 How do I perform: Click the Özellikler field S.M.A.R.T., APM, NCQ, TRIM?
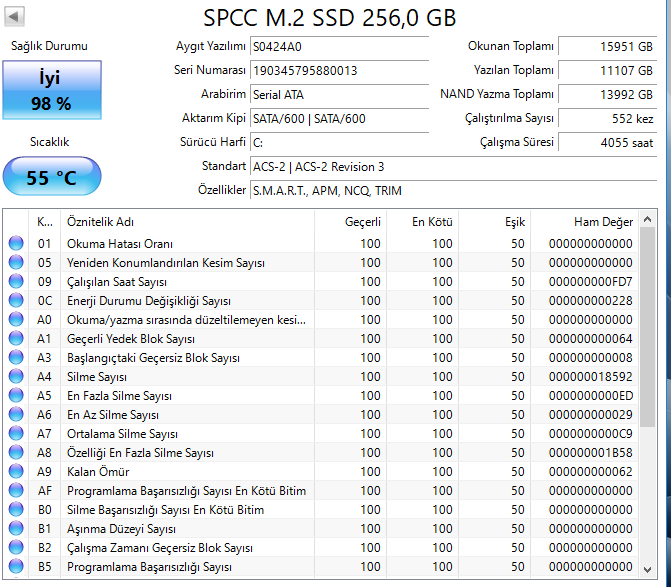(x=454, y=190)
